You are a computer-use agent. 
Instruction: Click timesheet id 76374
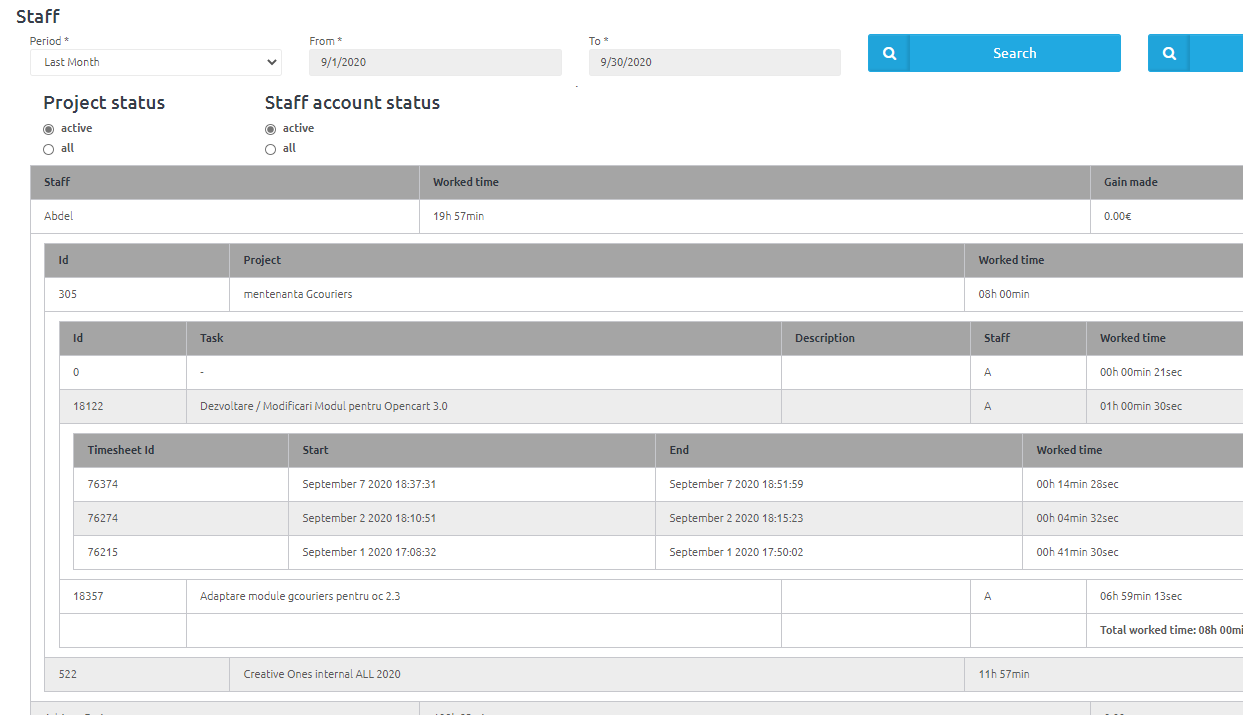(103, 484)
